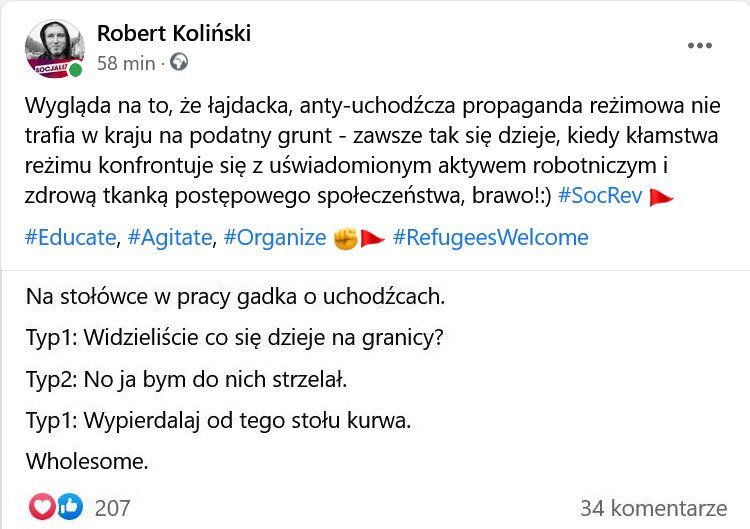The image size is (750, 529).
Task: Click the heart reaction icon
Action: [x=42, y=507]
